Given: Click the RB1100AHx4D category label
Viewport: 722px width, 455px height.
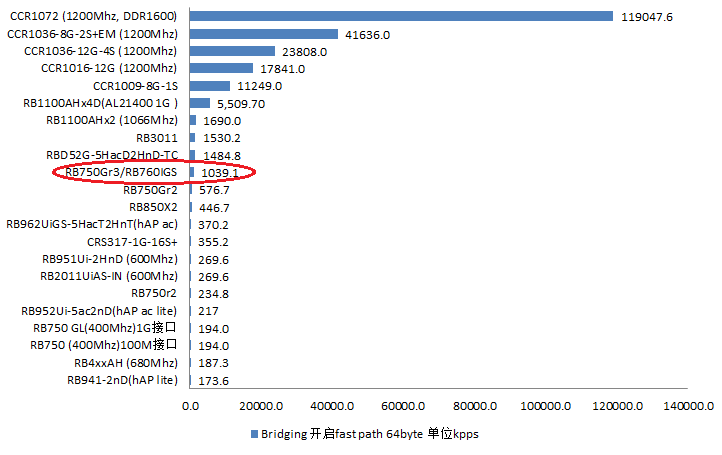Looking at the screenshot, I should click(x=100, y=103).
